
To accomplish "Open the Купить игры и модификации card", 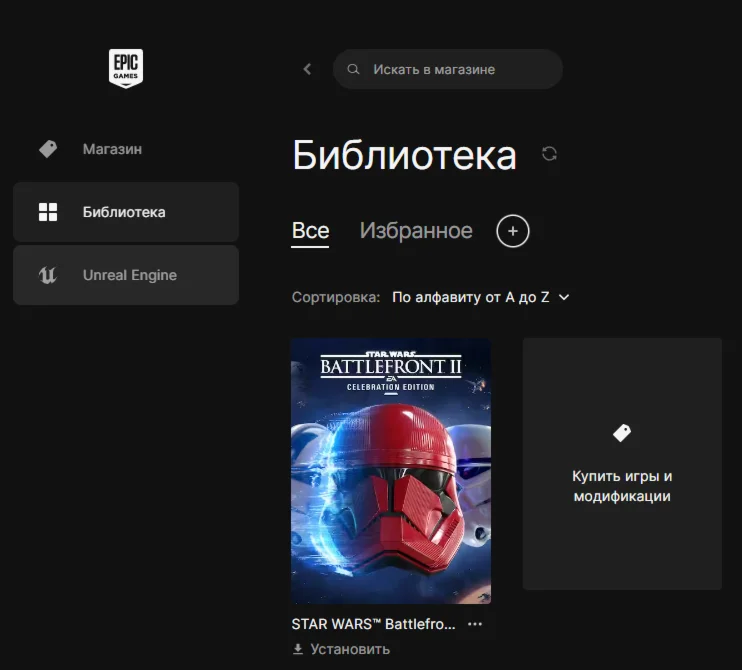I will tap(622, 464).
